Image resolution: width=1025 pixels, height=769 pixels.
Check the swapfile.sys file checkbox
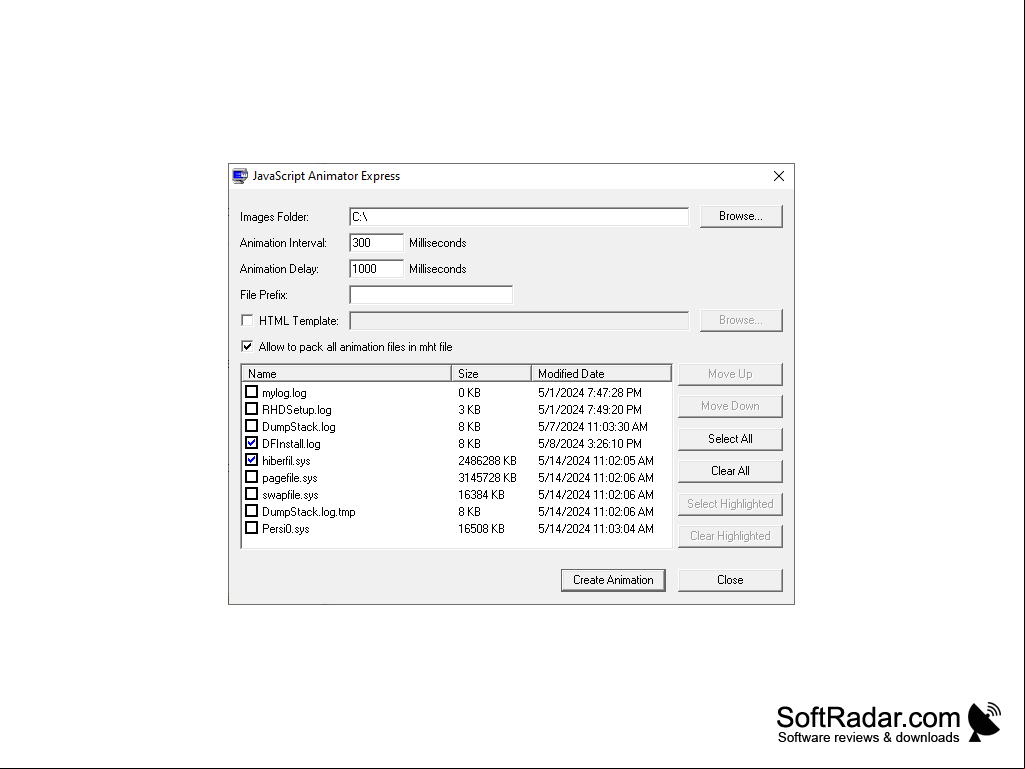tap(252, 494)
